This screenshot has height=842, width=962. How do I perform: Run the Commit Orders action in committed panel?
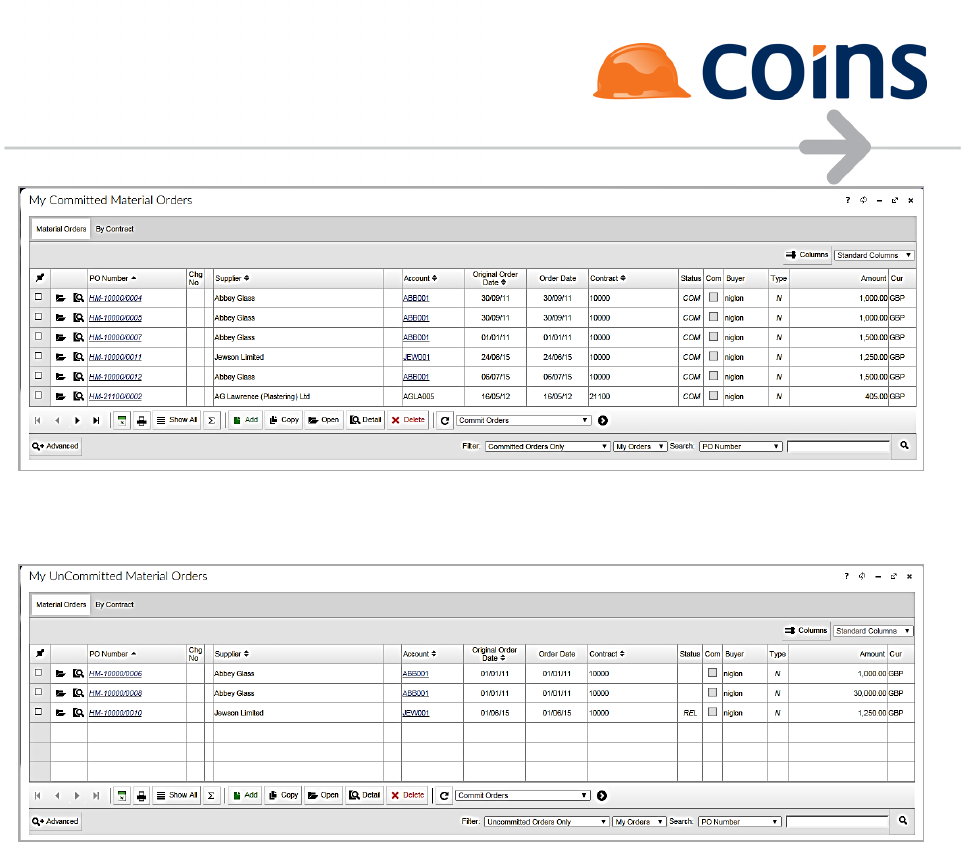[603, 420]
